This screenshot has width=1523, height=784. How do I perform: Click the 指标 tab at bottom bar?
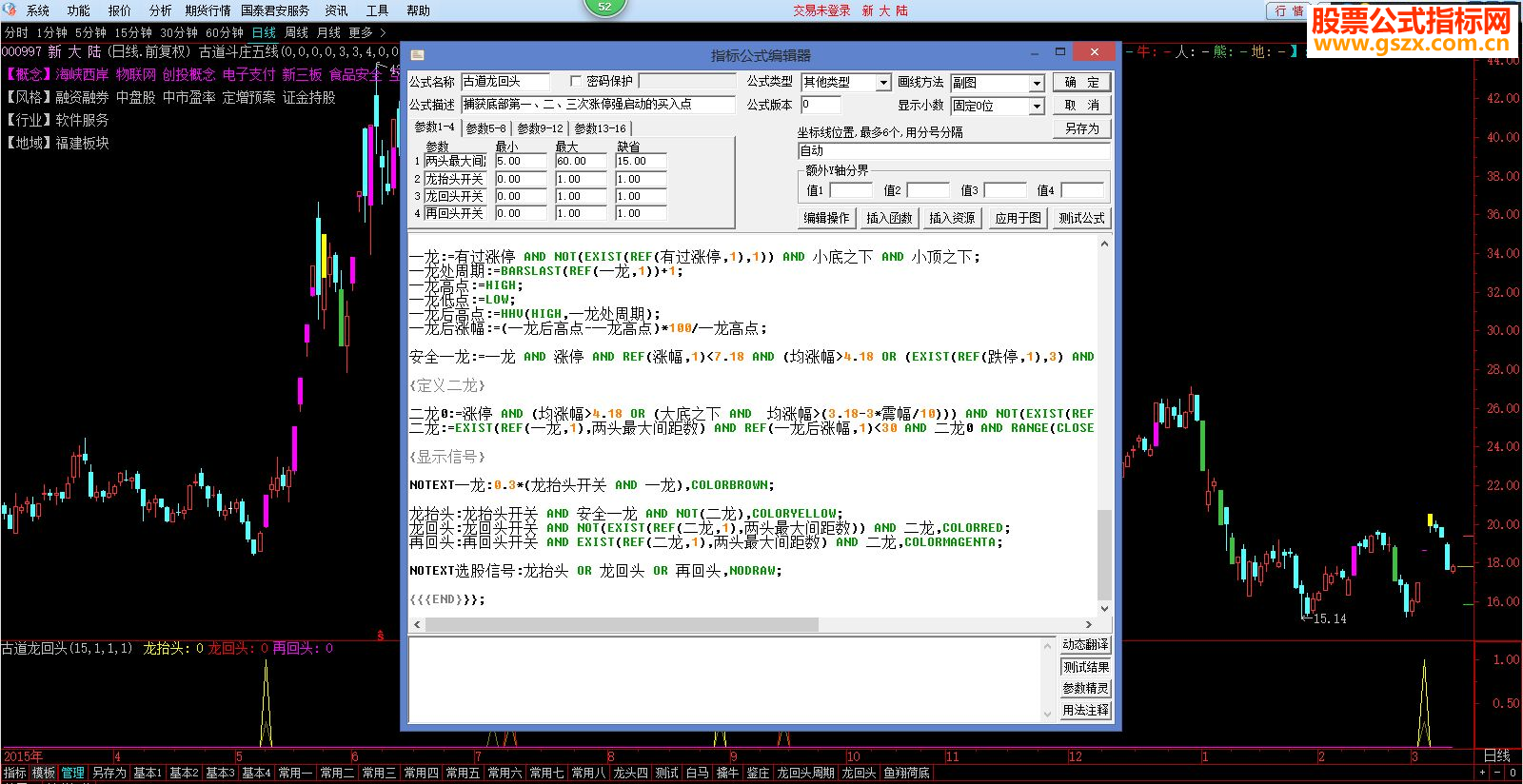coord(14,773)
